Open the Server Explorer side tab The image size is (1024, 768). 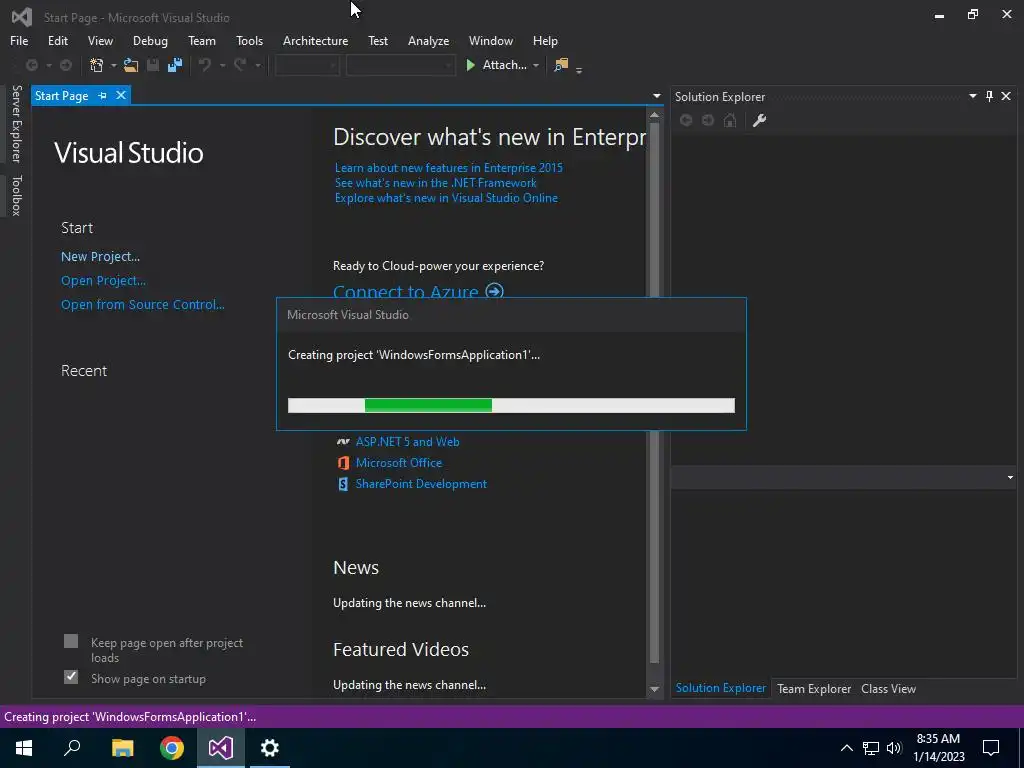click(x=16, y=123)
